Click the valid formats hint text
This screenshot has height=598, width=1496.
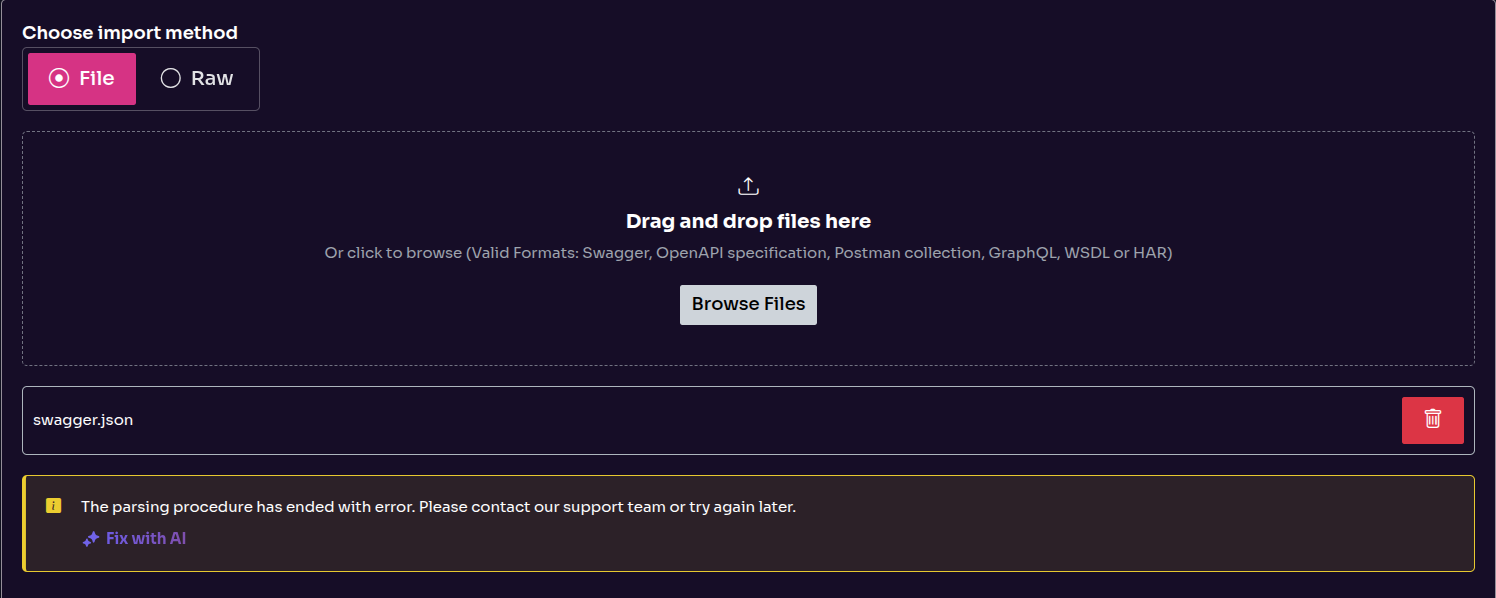click(x=748, y=253)
